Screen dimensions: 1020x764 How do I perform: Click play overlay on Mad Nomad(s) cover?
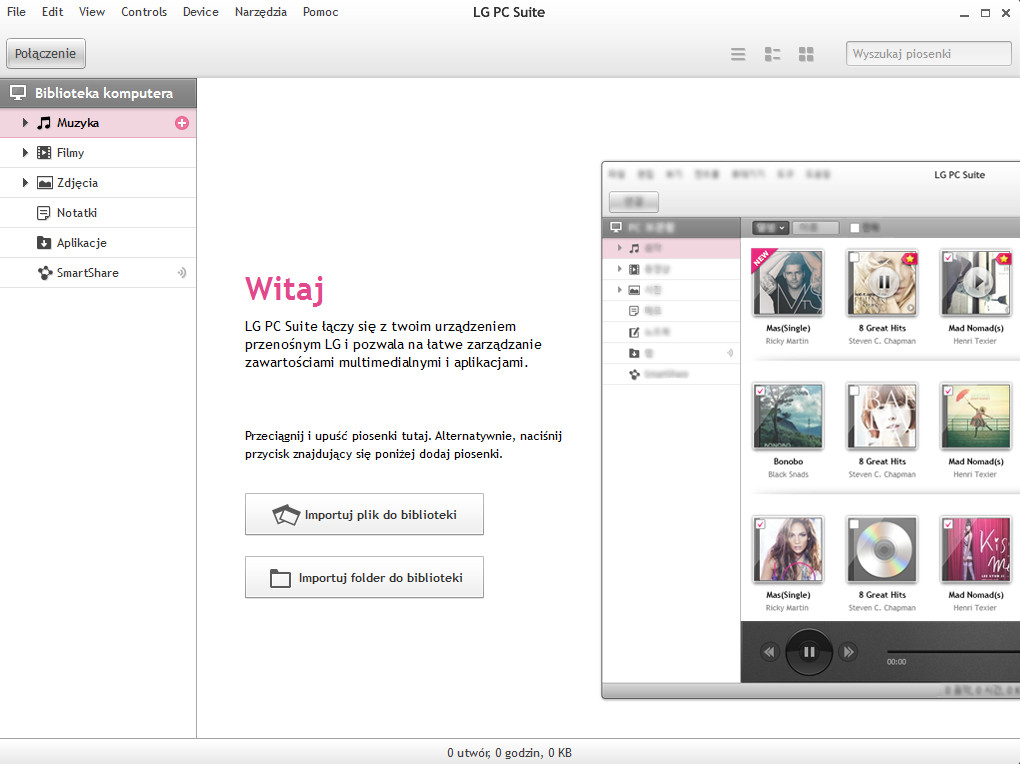tap(977, 282)
